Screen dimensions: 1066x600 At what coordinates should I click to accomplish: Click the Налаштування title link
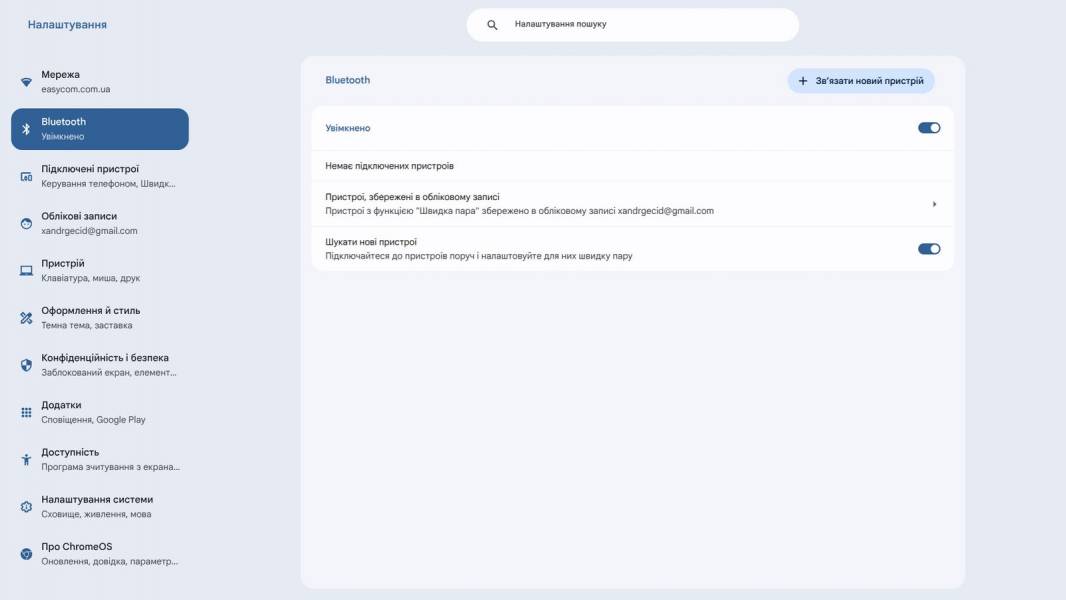pyautogui.click(x=67, y=24)
